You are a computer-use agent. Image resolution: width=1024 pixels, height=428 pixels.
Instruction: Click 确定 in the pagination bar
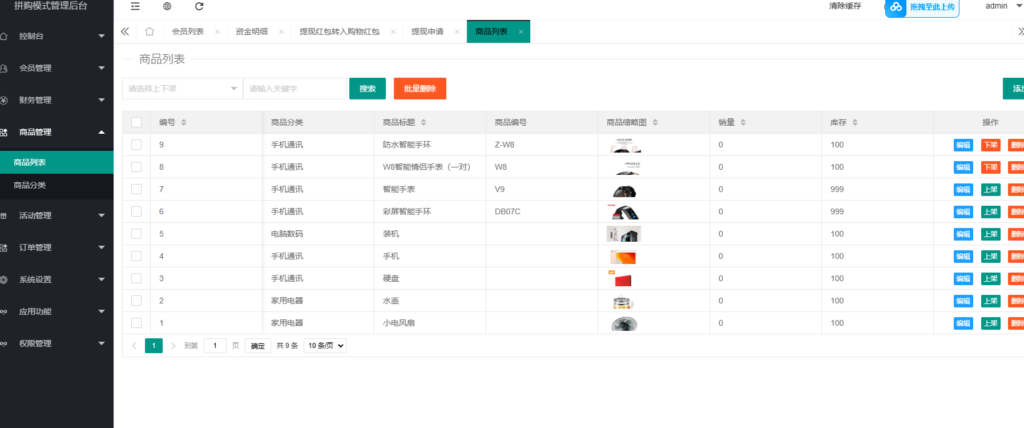[258, 346]
